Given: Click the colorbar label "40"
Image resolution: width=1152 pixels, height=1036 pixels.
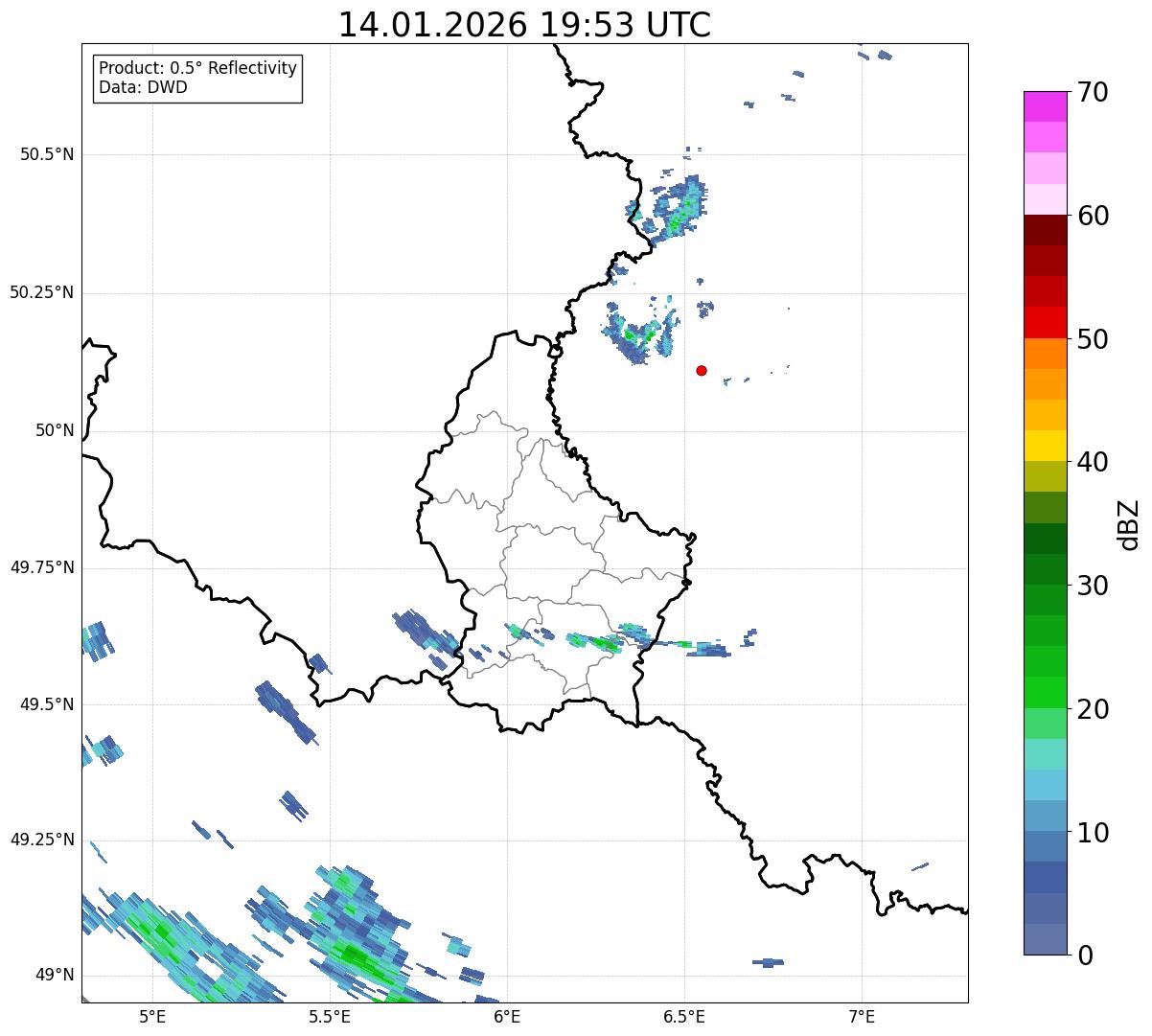Looking at the screenshot, I should click(1094, 462).
